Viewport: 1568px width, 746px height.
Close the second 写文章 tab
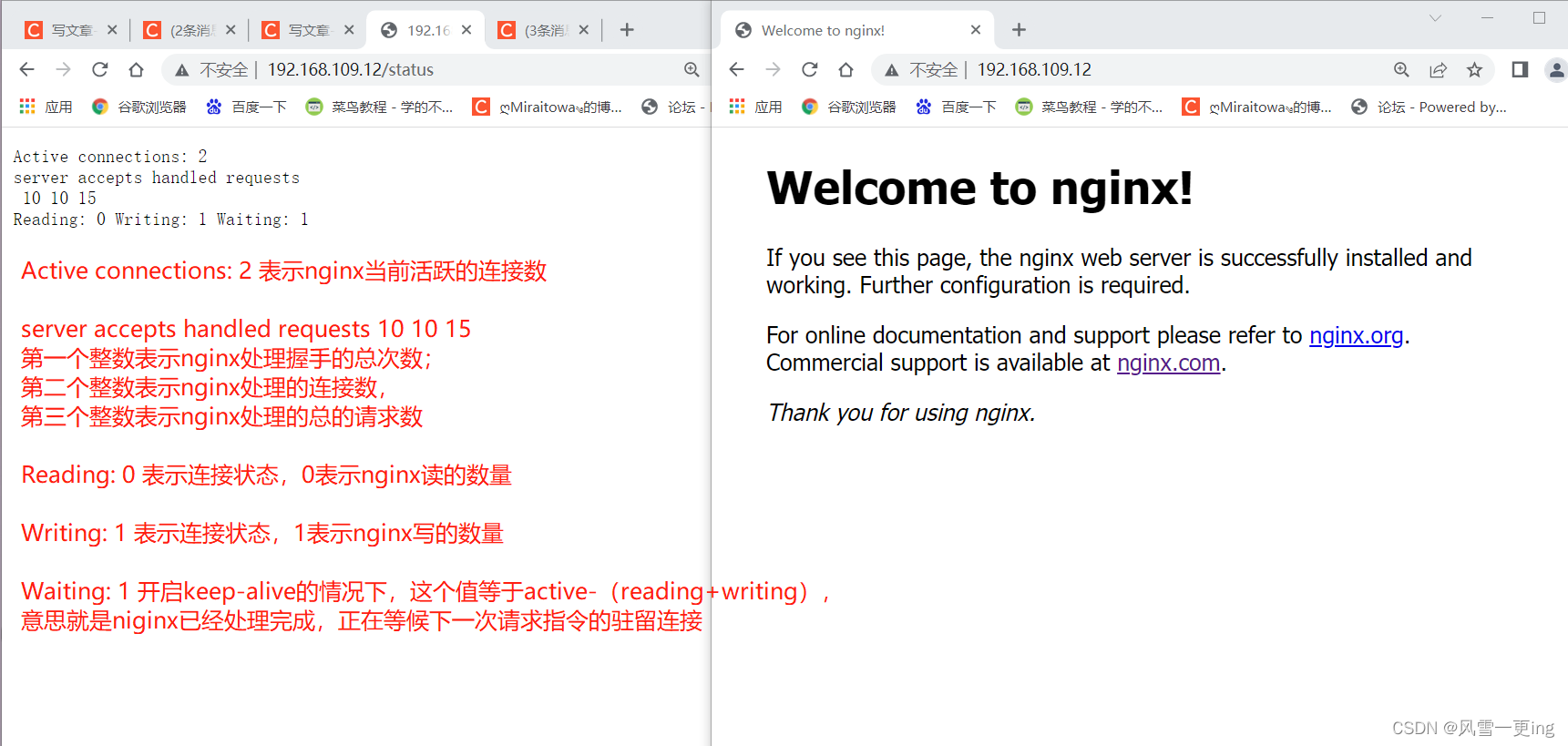coord(349,30)
